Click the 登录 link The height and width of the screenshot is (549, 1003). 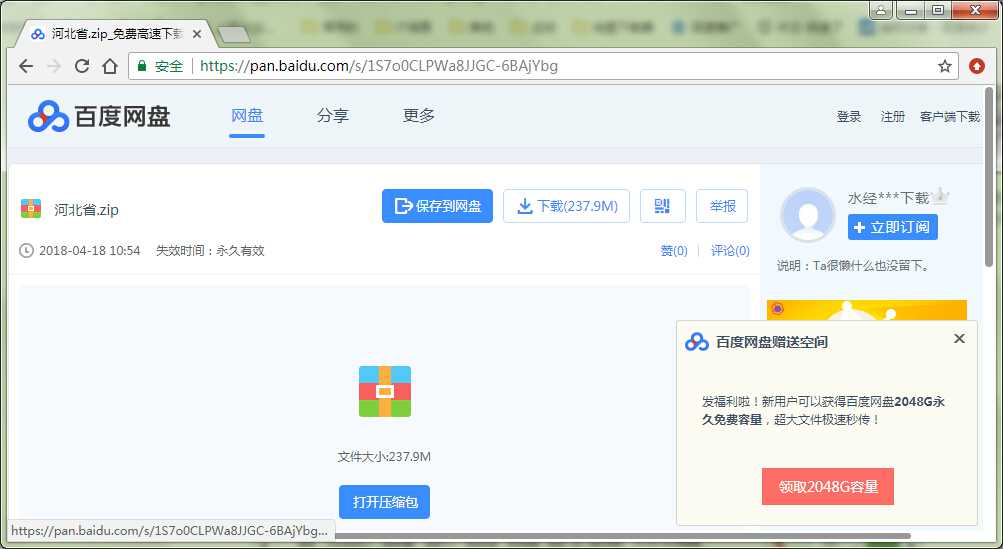point(849,116)
